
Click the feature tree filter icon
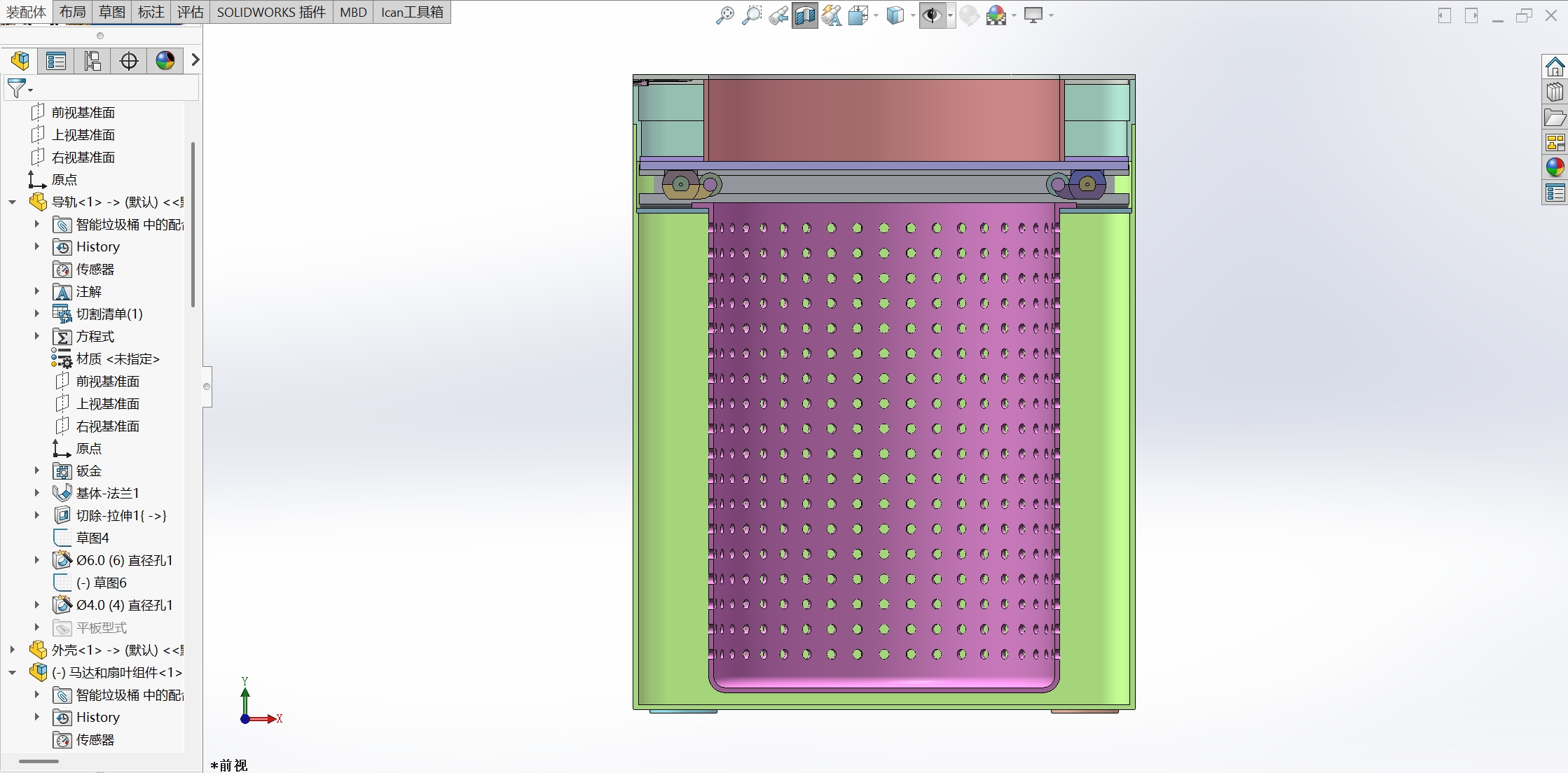click(17, 88)
